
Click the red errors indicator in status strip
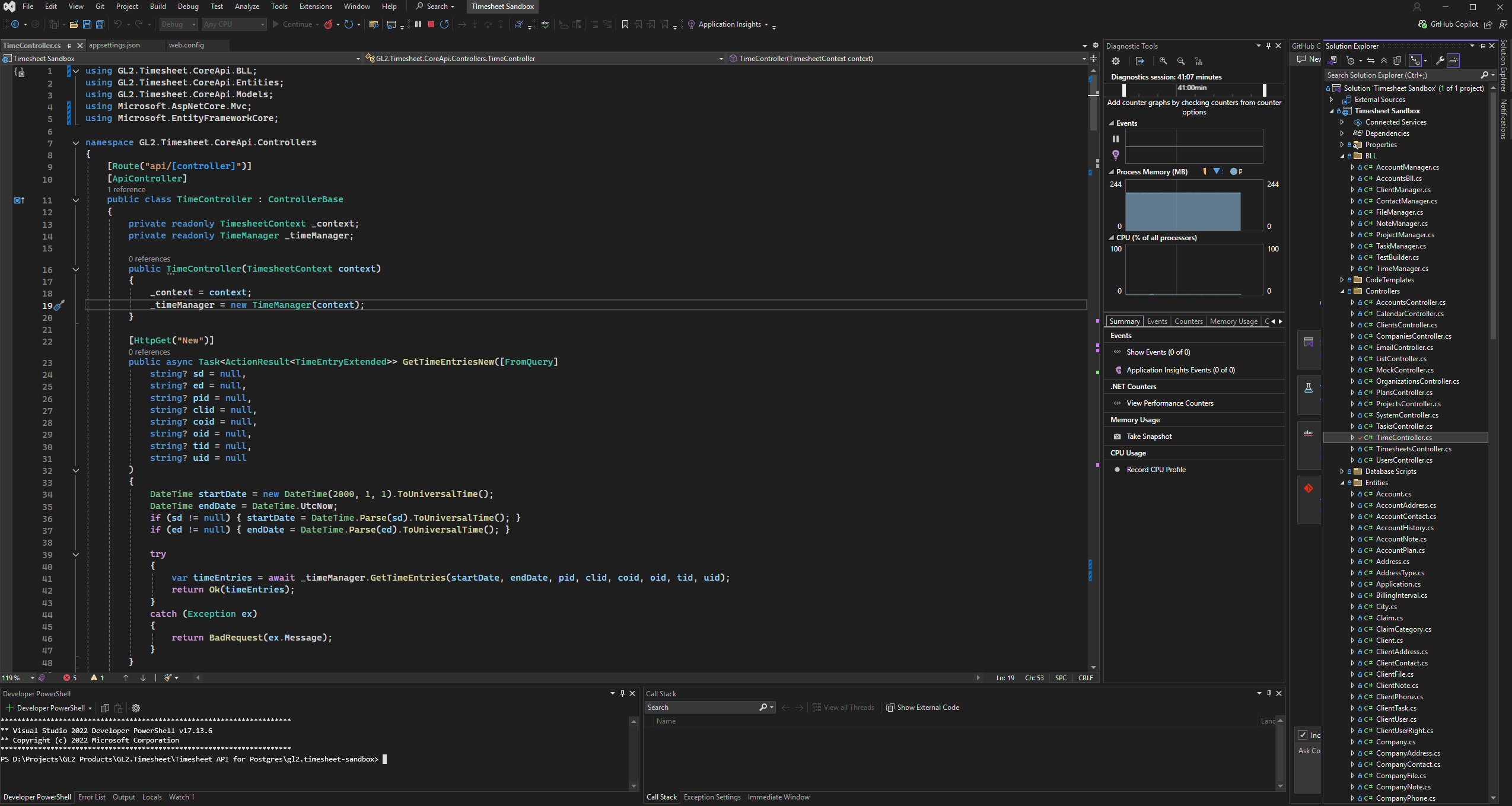coord(70,678)
